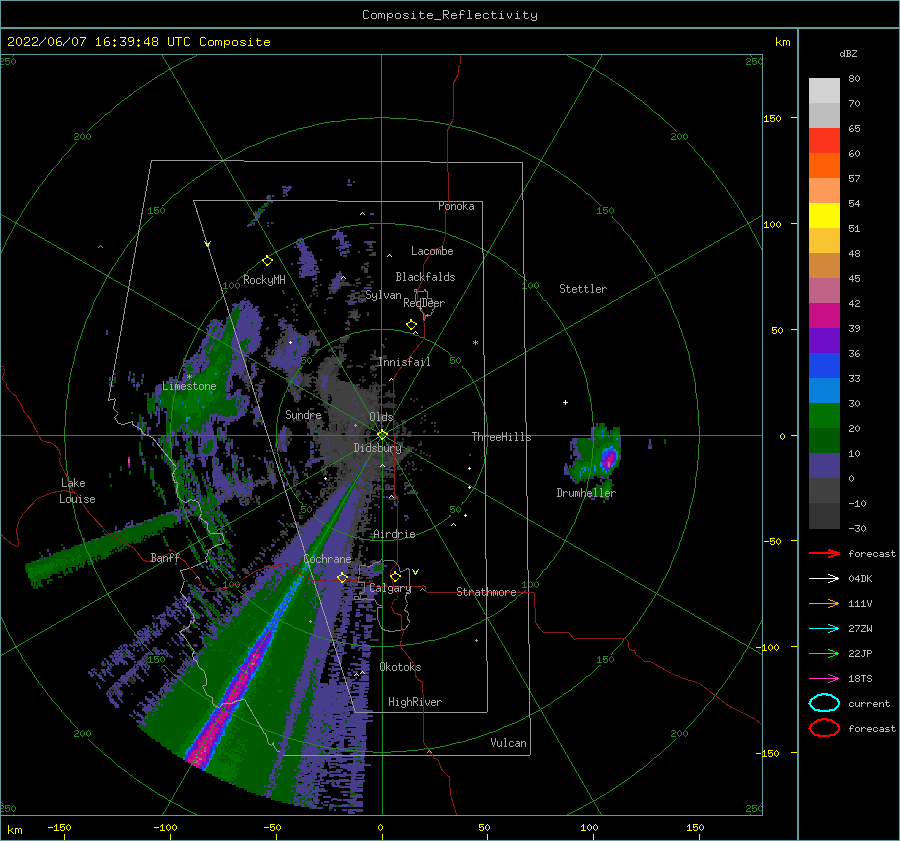The height and width of the screenshot is (841, 900).
Task: Click the green 22JP arrow icon
Action: (824, 653)
